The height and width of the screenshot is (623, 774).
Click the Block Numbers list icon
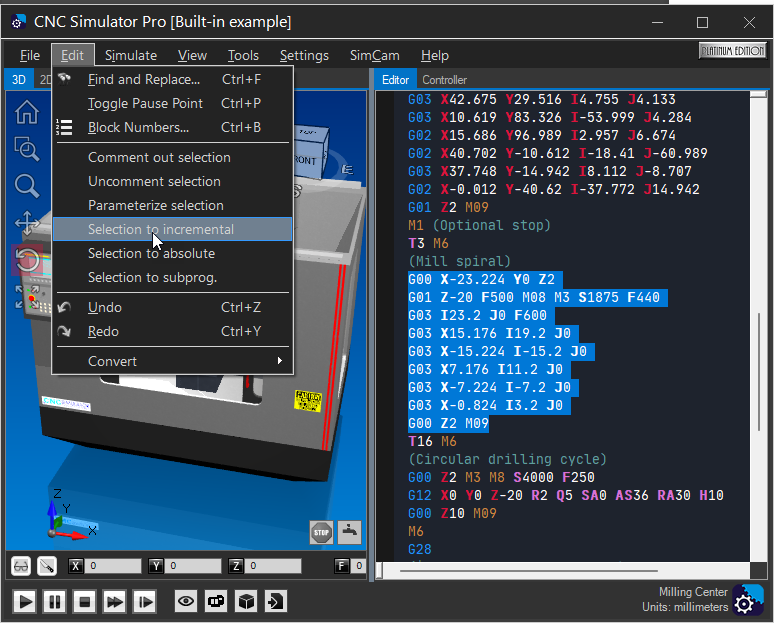[x=64, y=127]
